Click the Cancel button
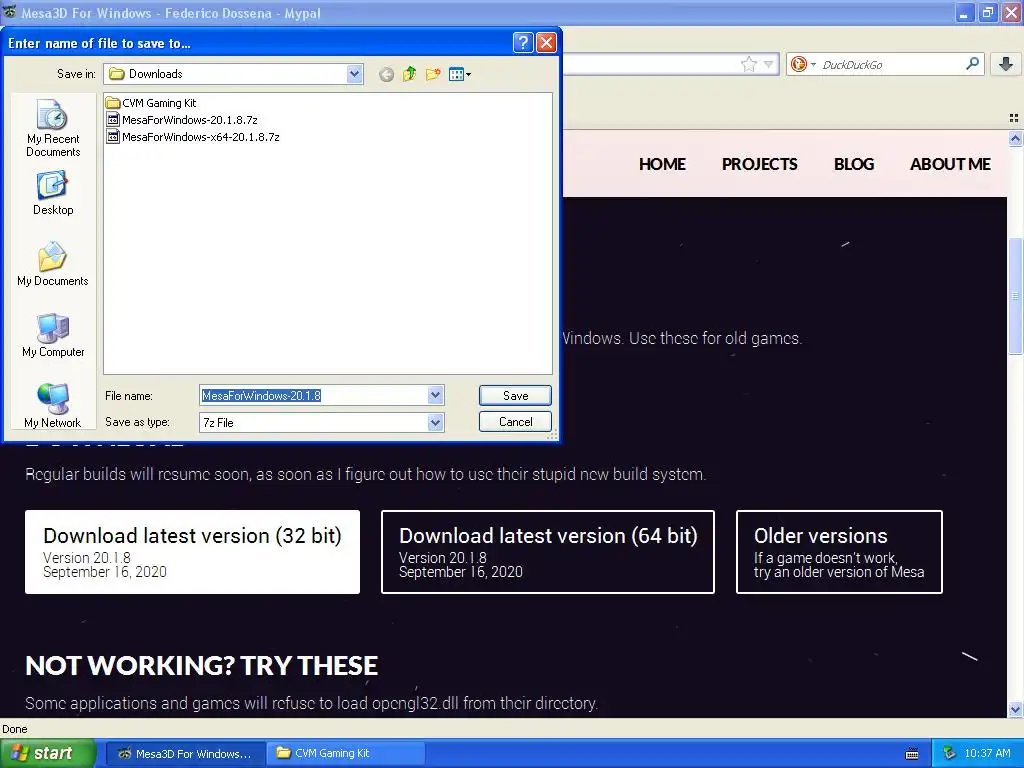The width and height of the screenshot is (1024, 768). click(x=515, y=422)
